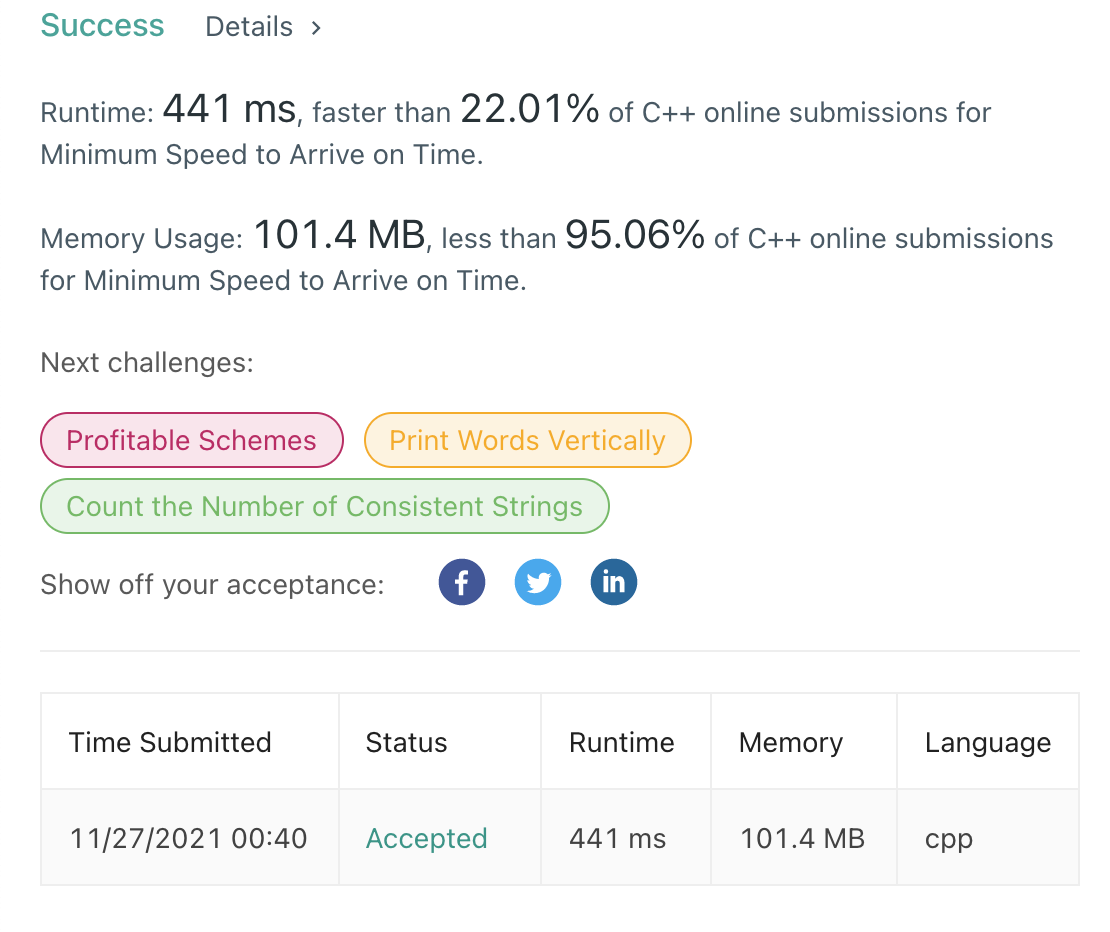The height and width of the screenshot is (932, 1110).
Task: Click the Language column header
Action: click(987, 742)
